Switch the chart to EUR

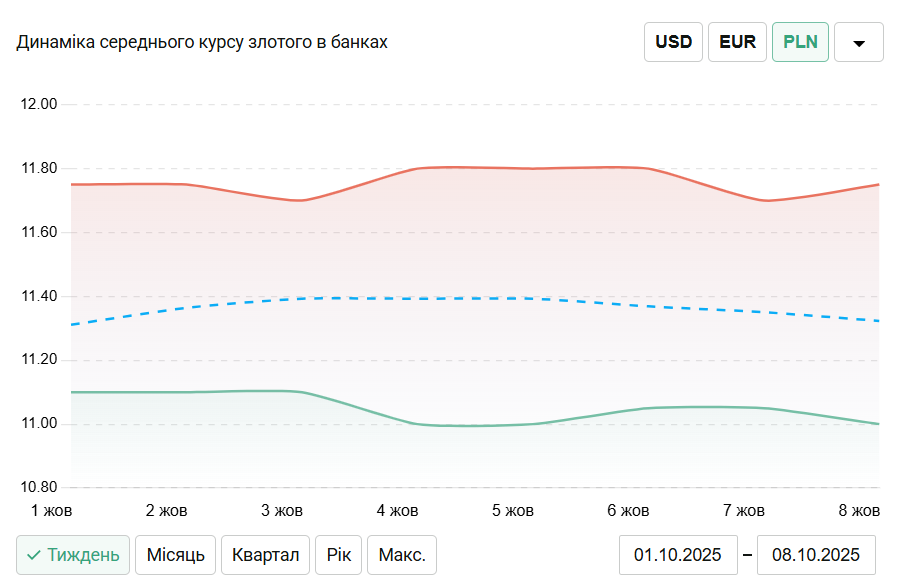pos(737,43)
